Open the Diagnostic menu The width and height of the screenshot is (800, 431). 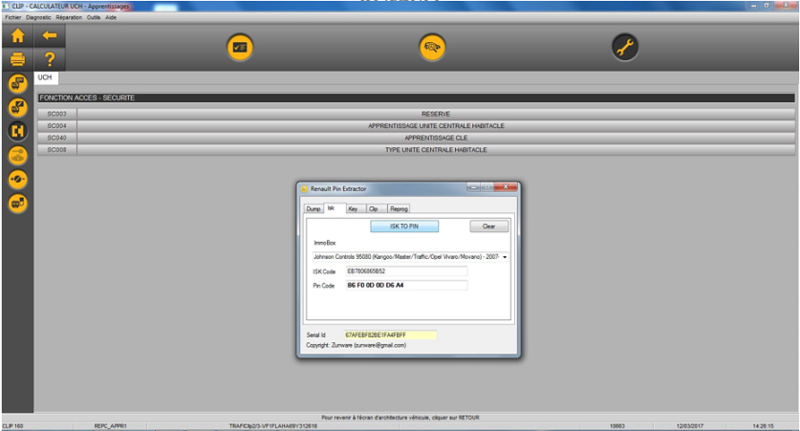point(39,17)
